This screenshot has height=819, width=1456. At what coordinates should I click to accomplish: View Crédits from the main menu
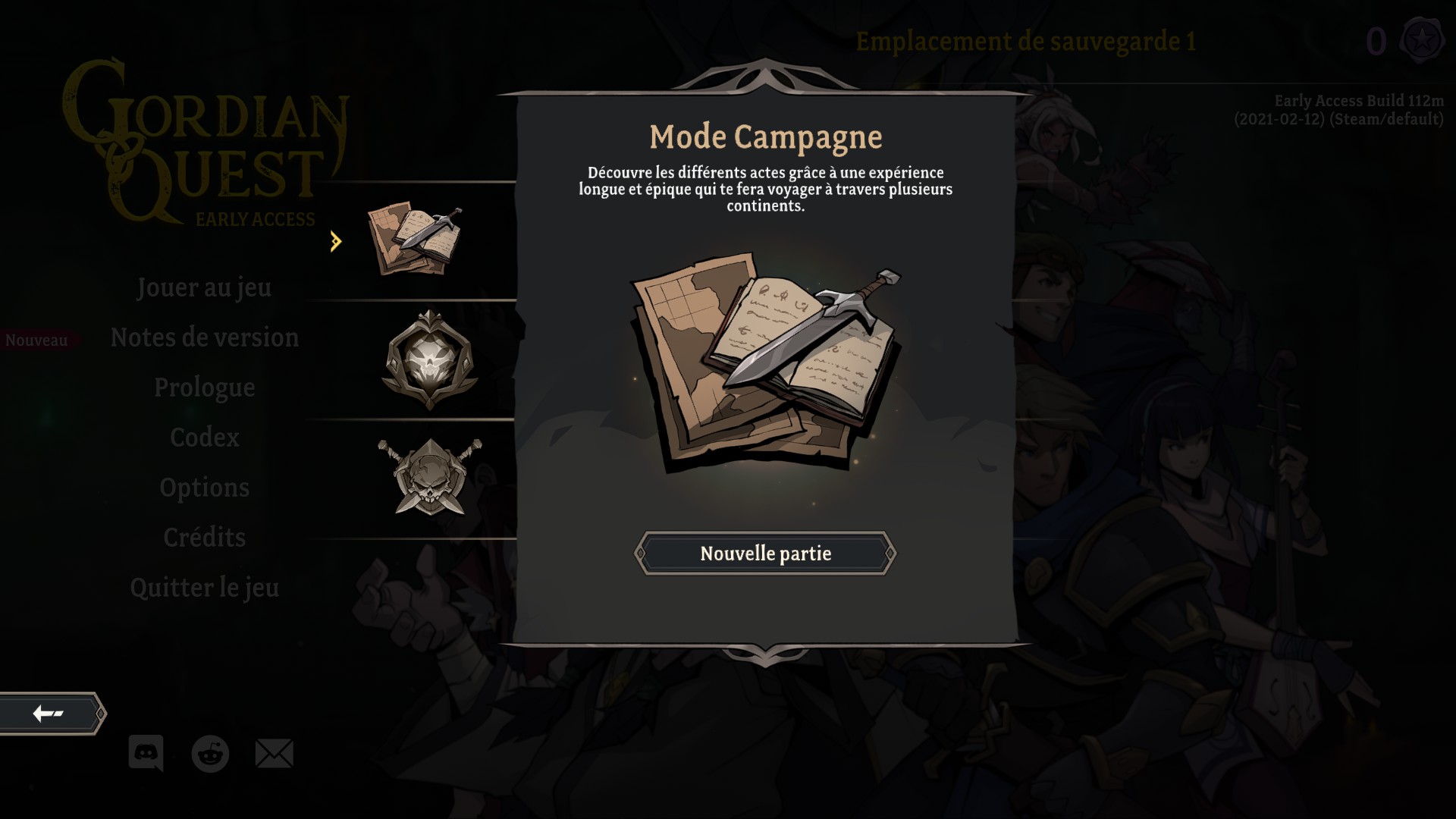[x=205, y=538]
